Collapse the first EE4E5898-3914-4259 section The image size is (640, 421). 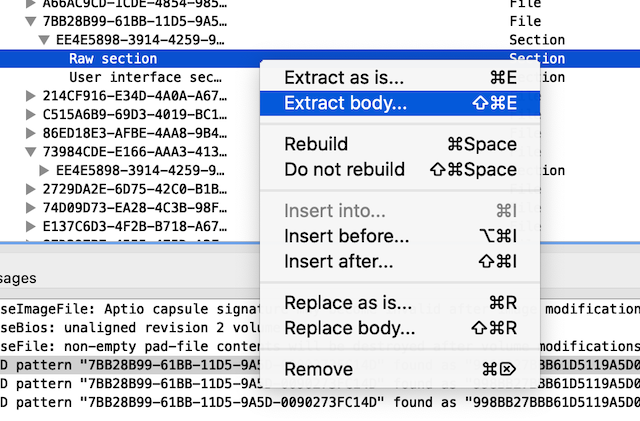coord(44,40)
